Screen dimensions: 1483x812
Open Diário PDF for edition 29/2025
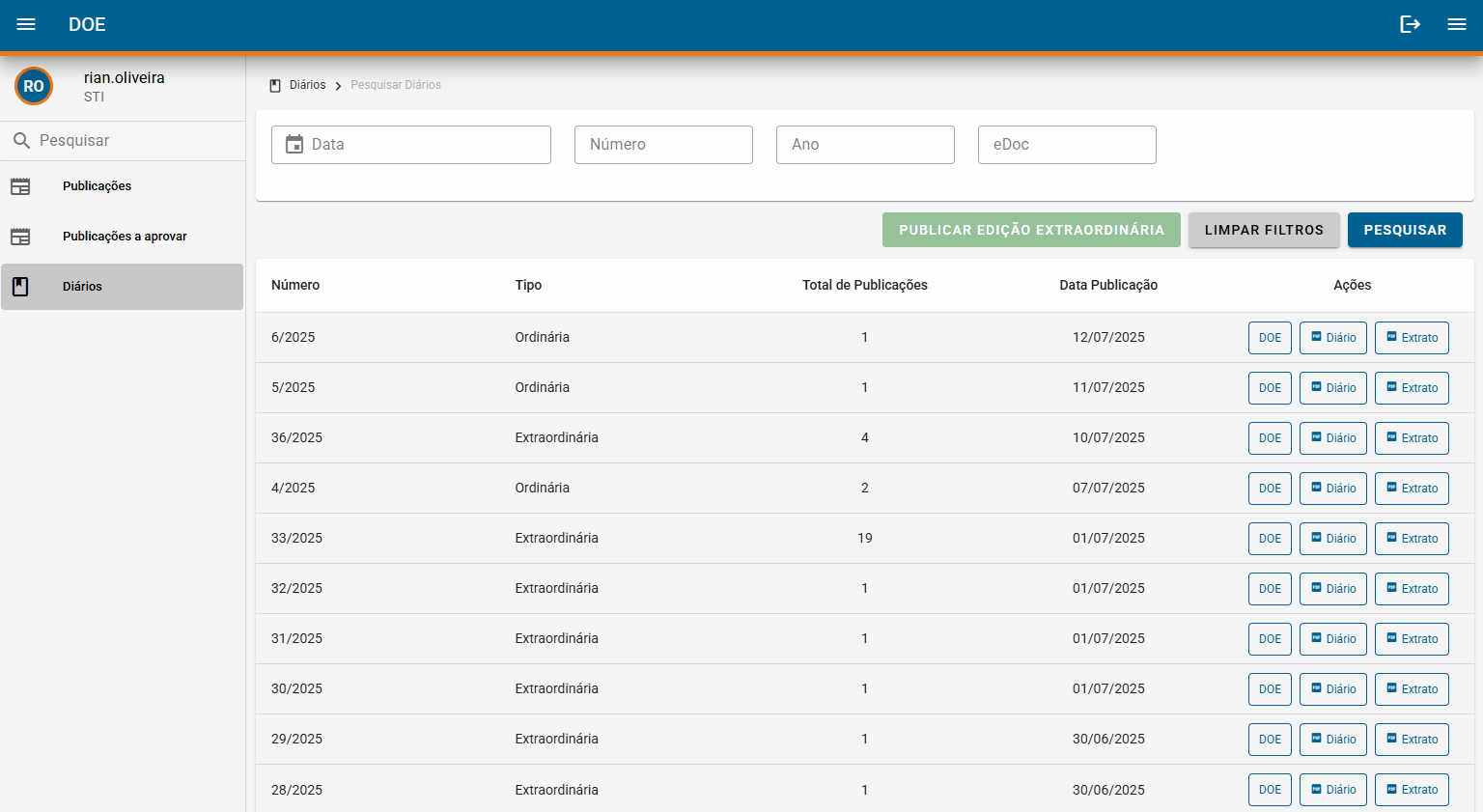click(x=1333, y=740)
